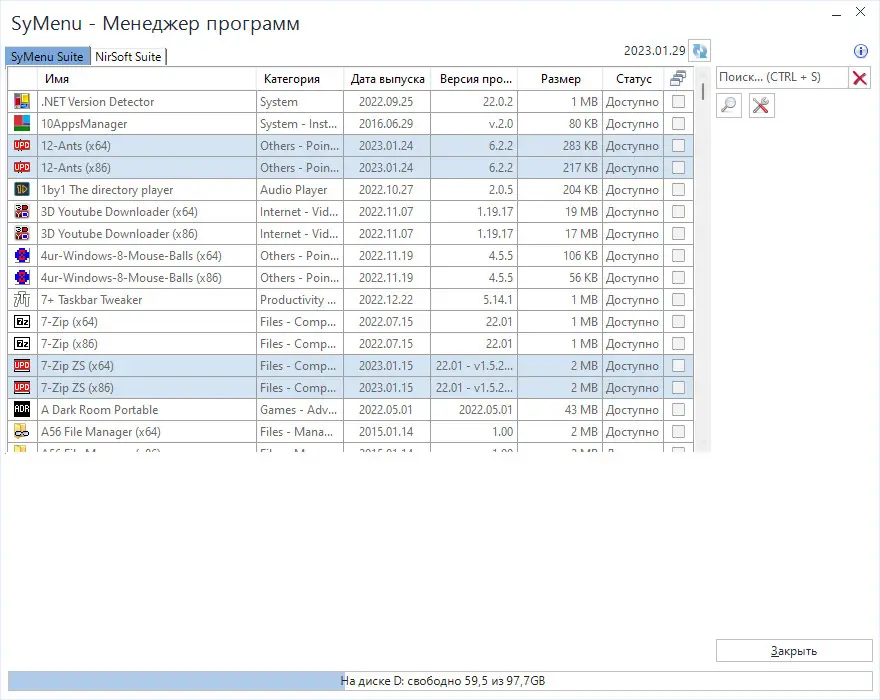Select the A56 File Manager (x64) name
Image resolution: width=880 pixels, height=700 pixels.
[x=100, y=432]
